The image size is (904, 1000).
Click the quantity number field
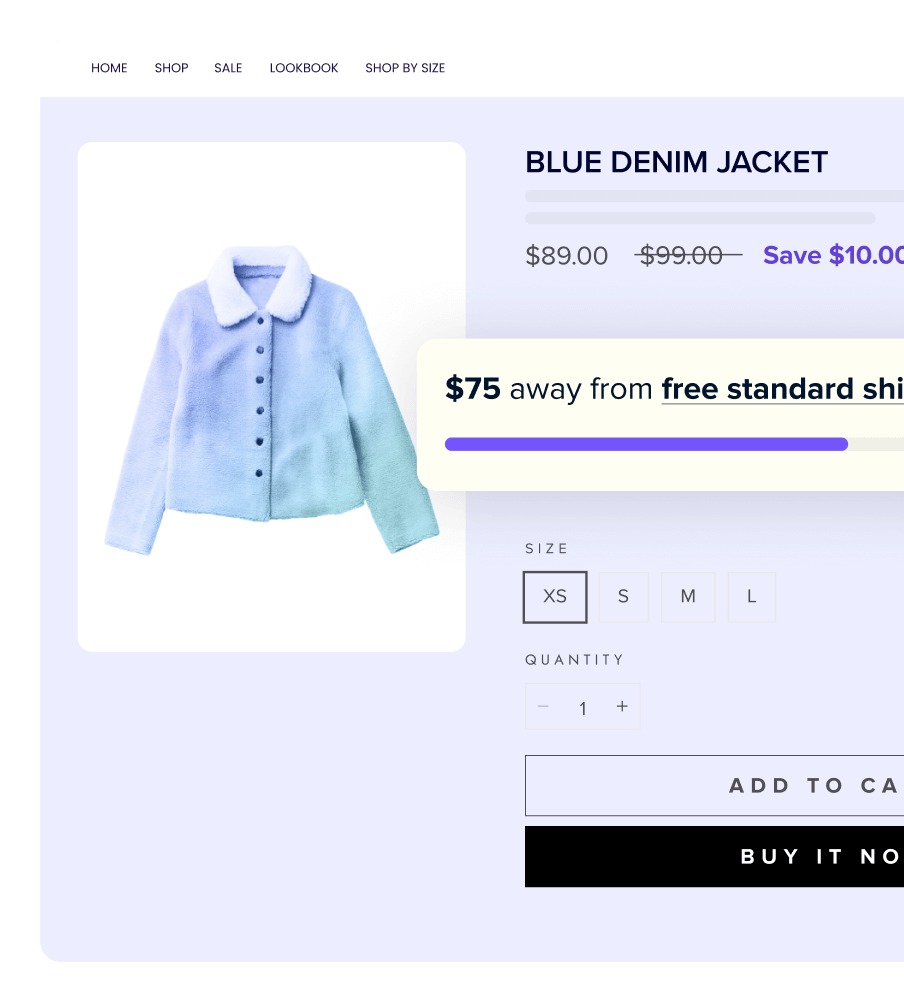tap(582, 708)
